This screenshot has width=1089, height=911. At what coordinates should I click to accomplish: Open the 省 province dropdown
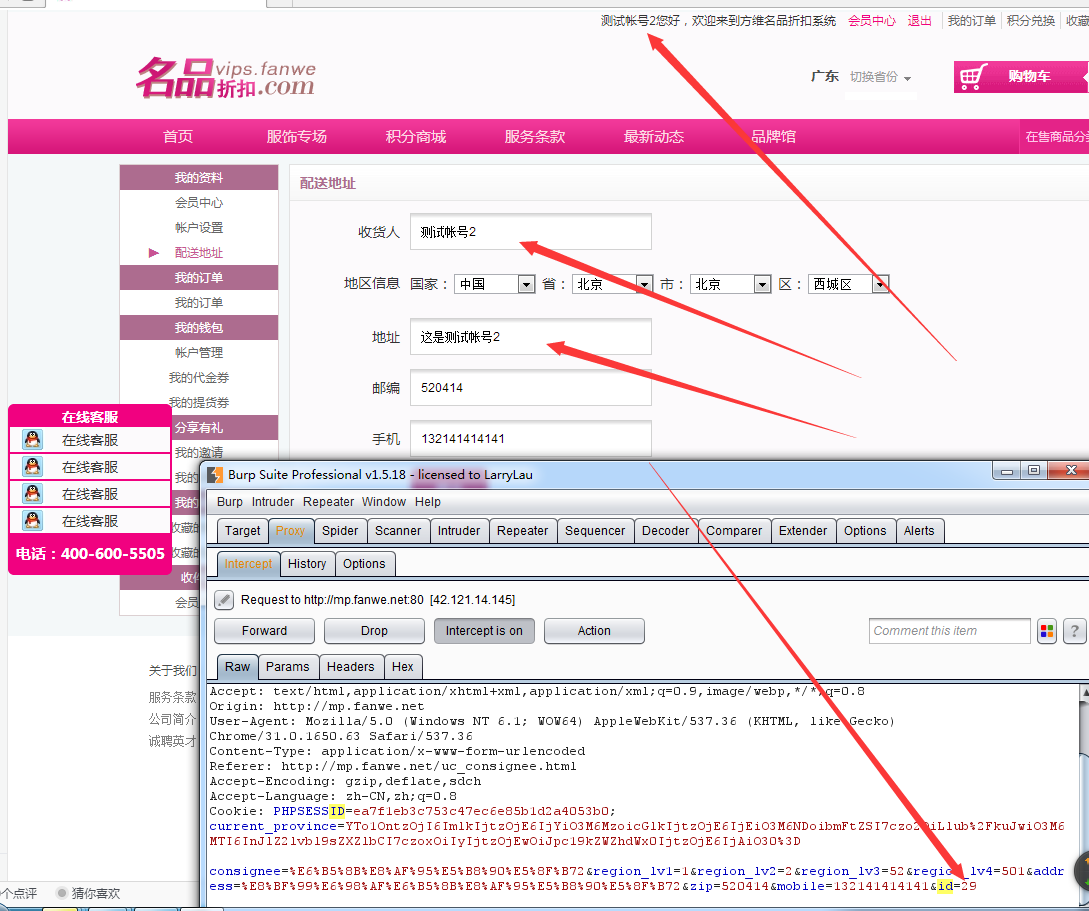coord(613,284)
